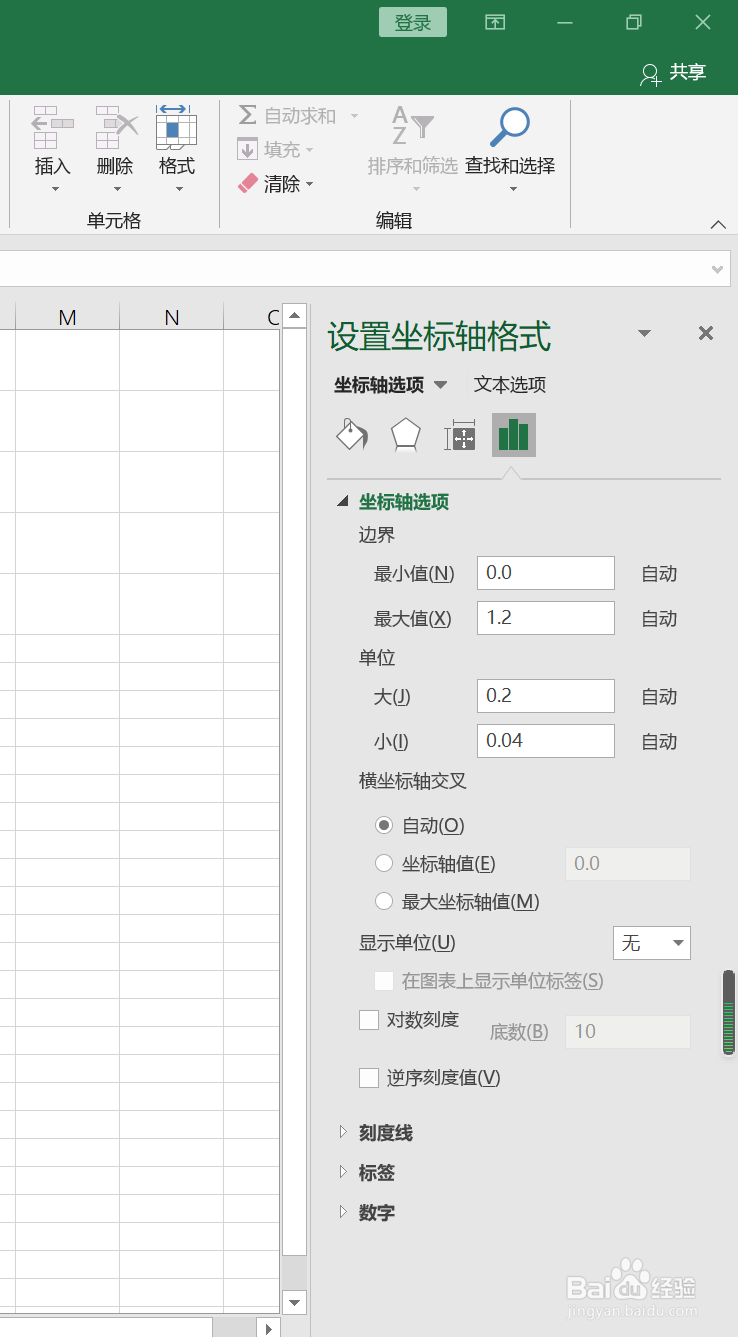This screenshot has width=738, height=1337.
Task: Select the Effects pentagon icon
Action: (x=405, y=435)
